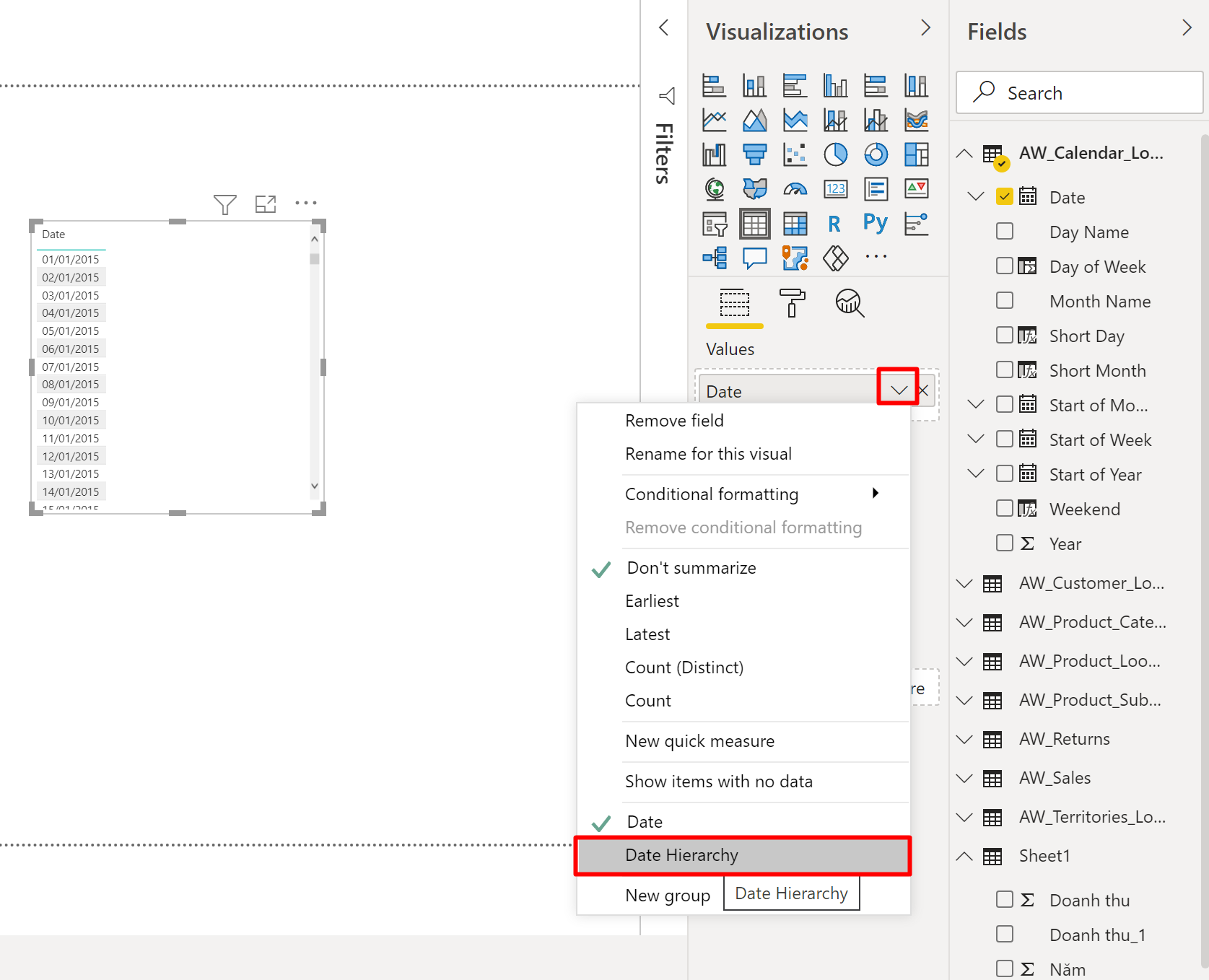Select the Card (123) visual
The height and width of the screenshot is (980, 1209).
[x=835, y=189]
